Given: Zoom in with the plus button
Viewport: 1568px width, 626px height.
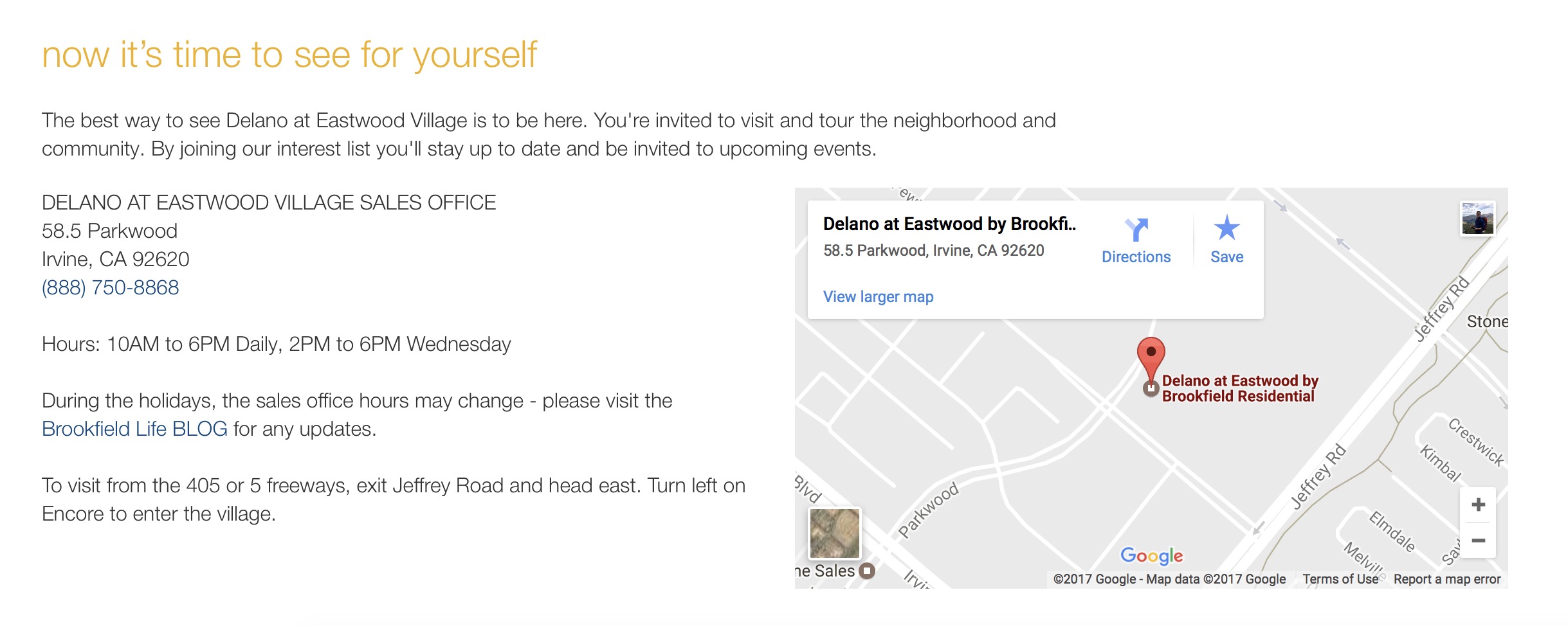Looking at the screenshot, I should tap(1478, 505).
